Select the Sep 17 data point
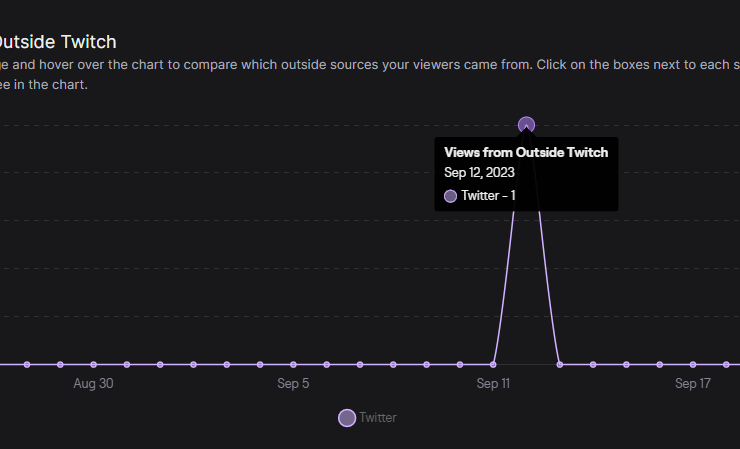740x449 pixels. point(693,364)
